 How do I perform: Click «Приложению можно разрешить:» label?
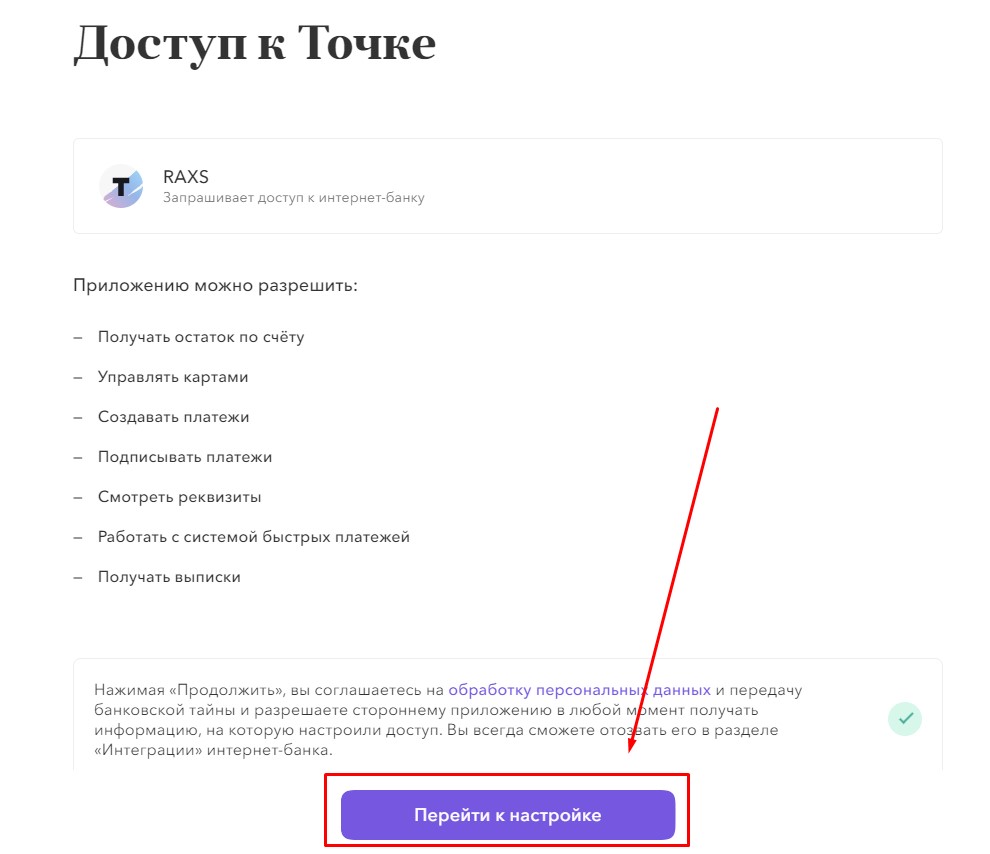tap(215, 285)
